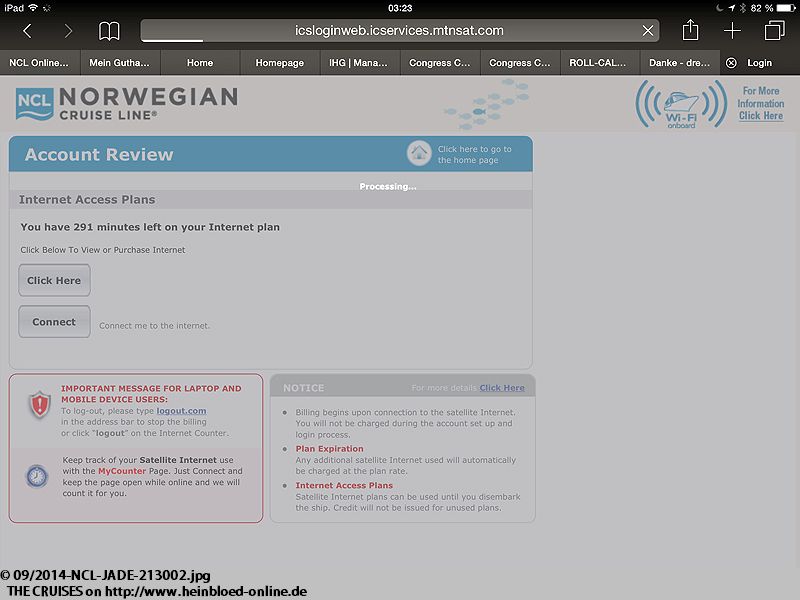This screenshot has height=600, width=800.
Task: Follow Click here to go to home page
Action: [474, 154]
